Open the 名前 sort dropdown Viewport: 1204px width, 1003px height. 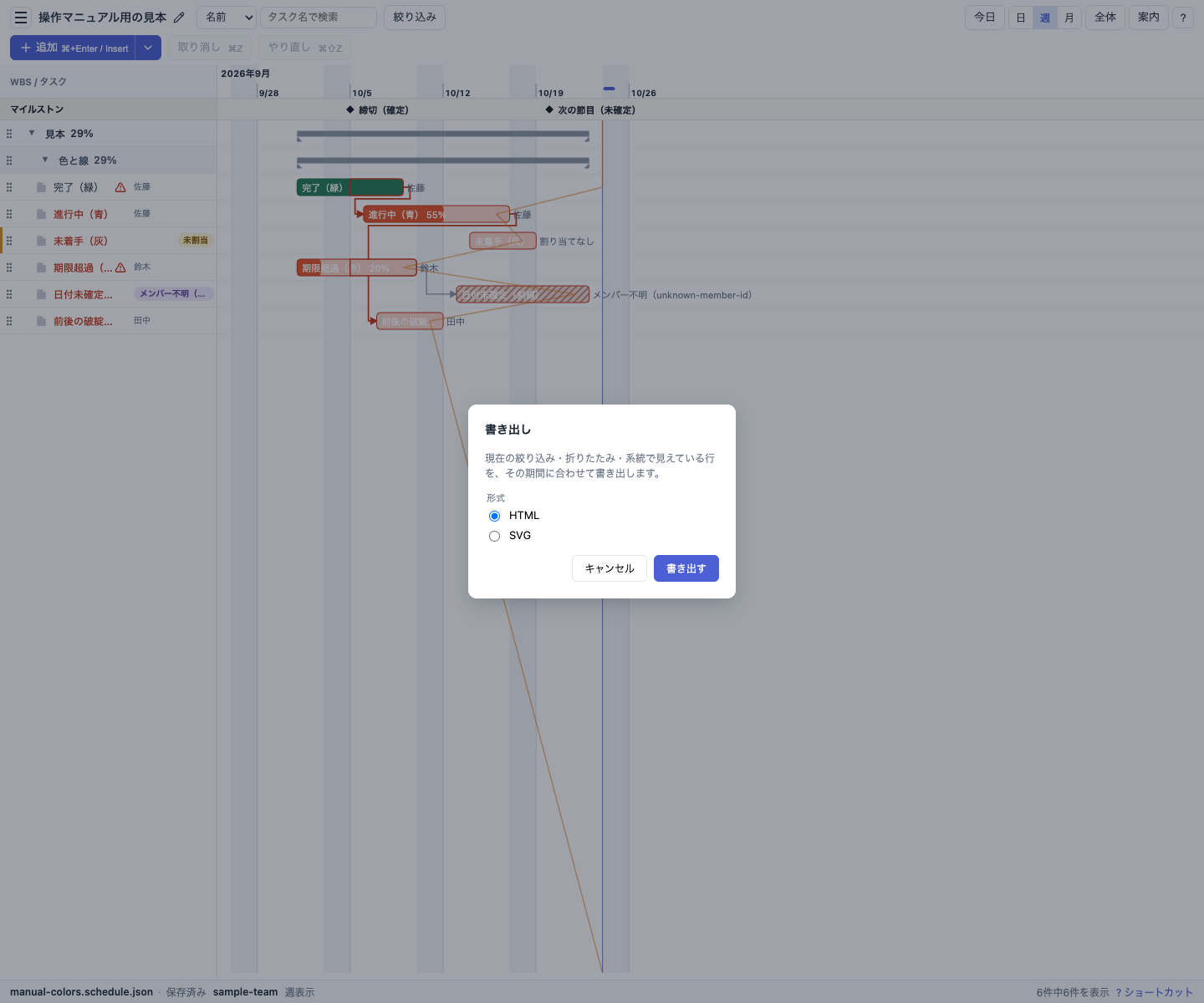click(227, 18)
